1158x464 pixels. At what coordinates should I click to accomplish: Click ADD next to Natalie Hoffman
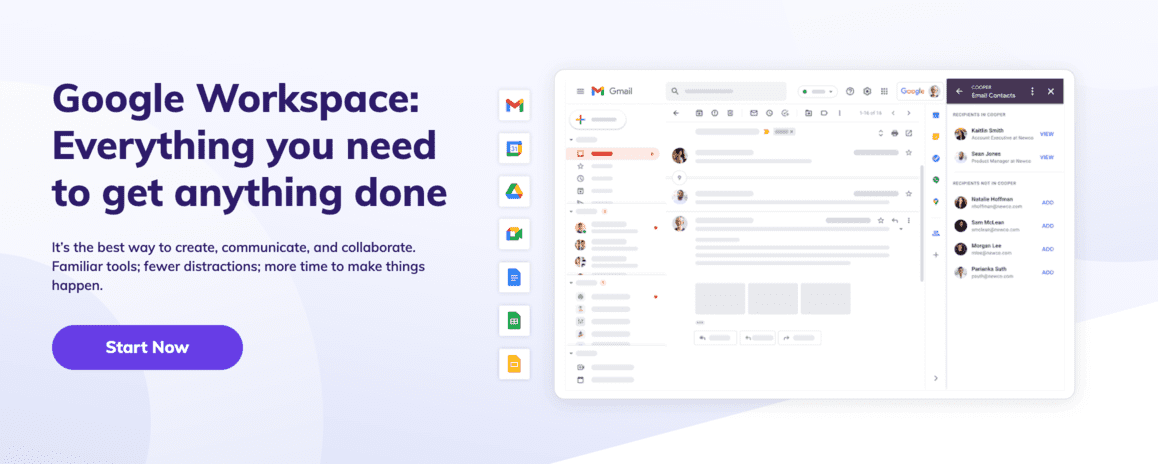tap(1047, 202)
